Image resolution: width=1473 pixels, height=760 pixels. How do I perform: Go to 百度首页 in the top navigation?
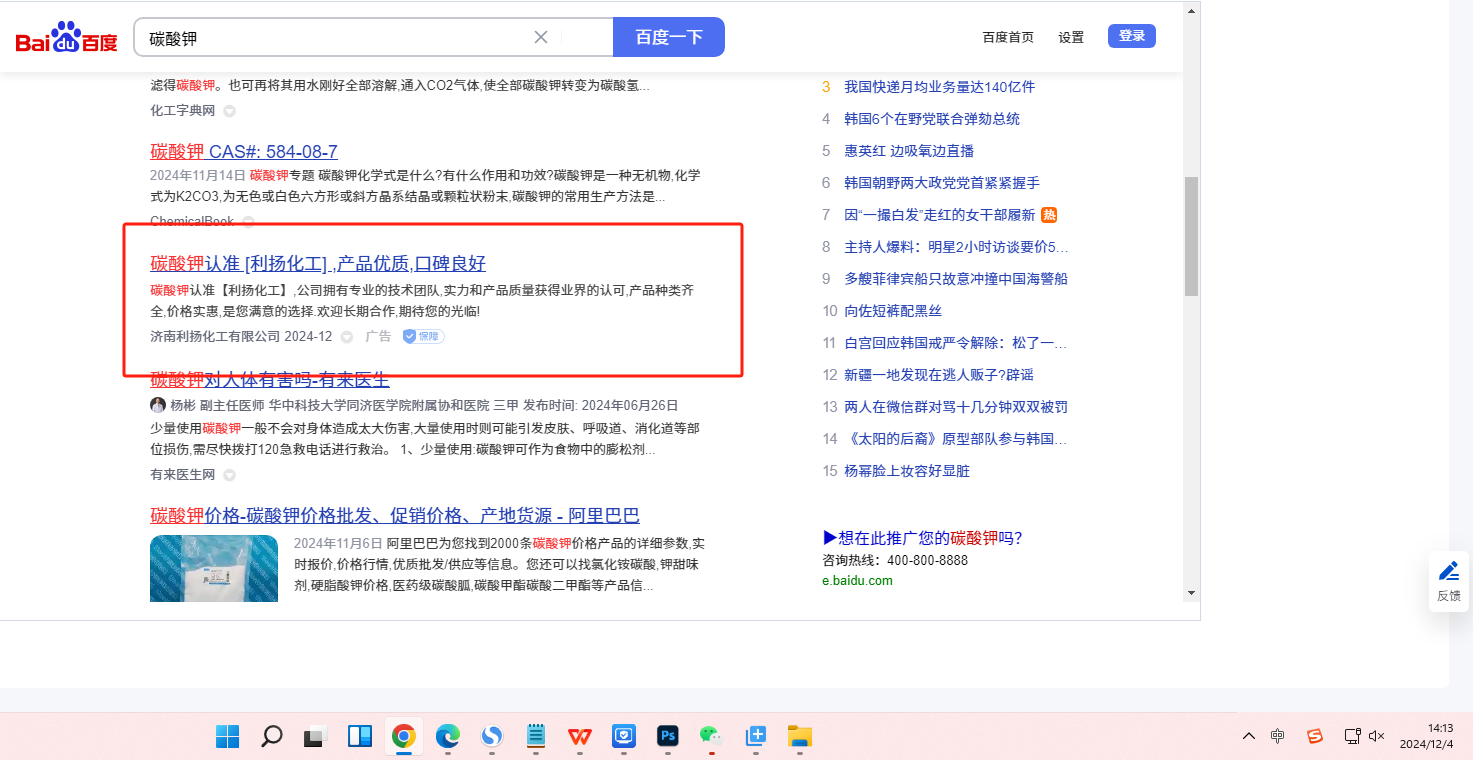coord(1008,37)
